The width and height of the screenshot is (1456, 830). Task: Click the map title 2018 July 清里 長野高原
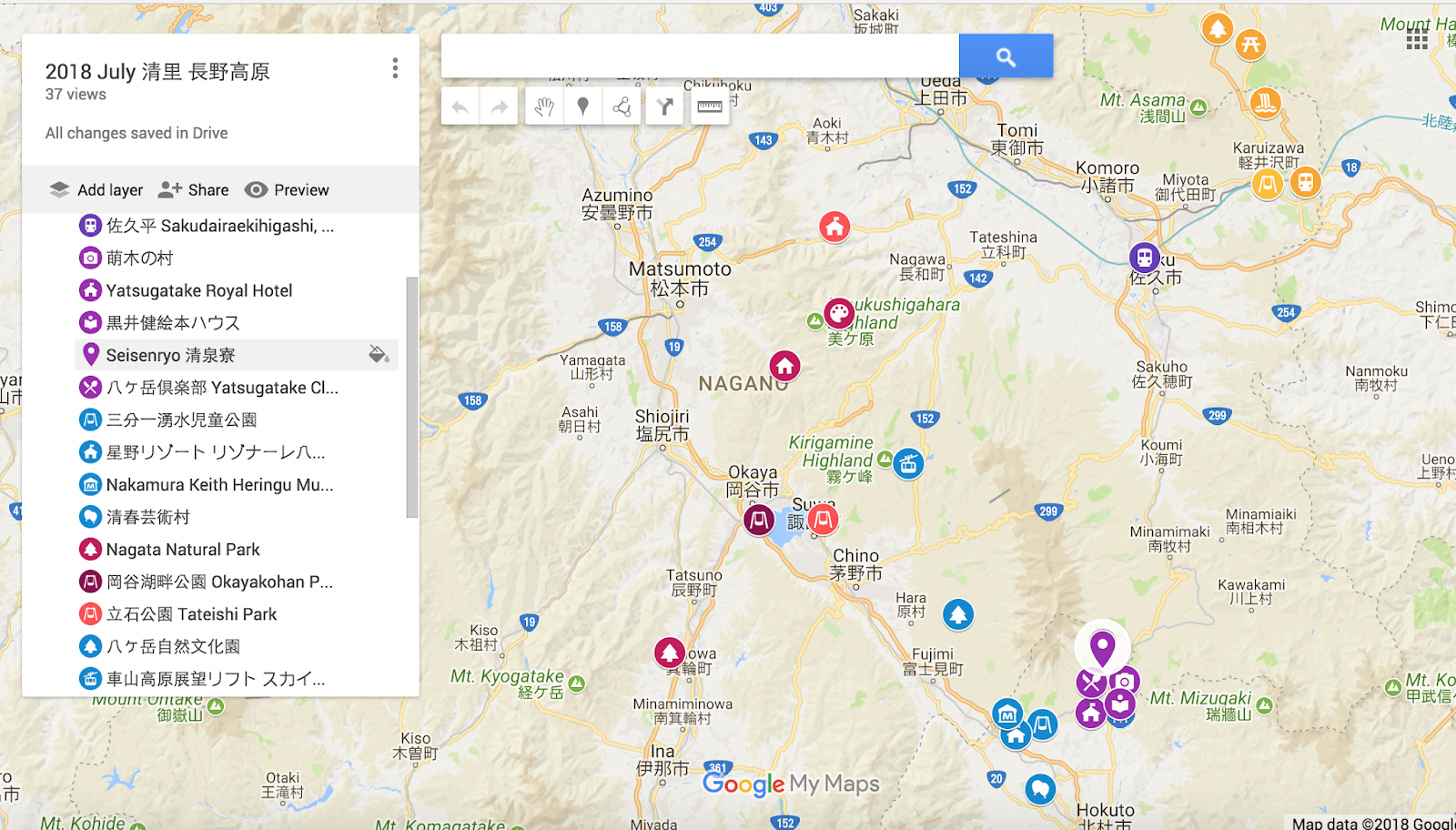(x=157, y=72)
